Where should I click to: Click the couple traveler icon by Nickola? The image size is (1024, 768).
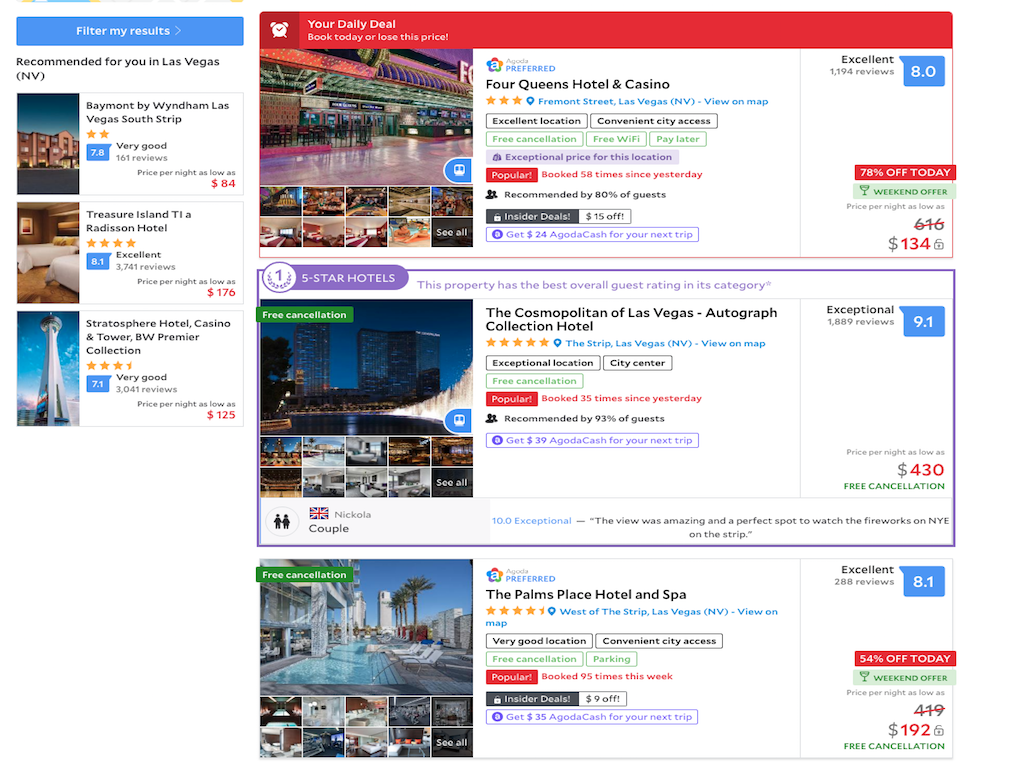(282, 521)
